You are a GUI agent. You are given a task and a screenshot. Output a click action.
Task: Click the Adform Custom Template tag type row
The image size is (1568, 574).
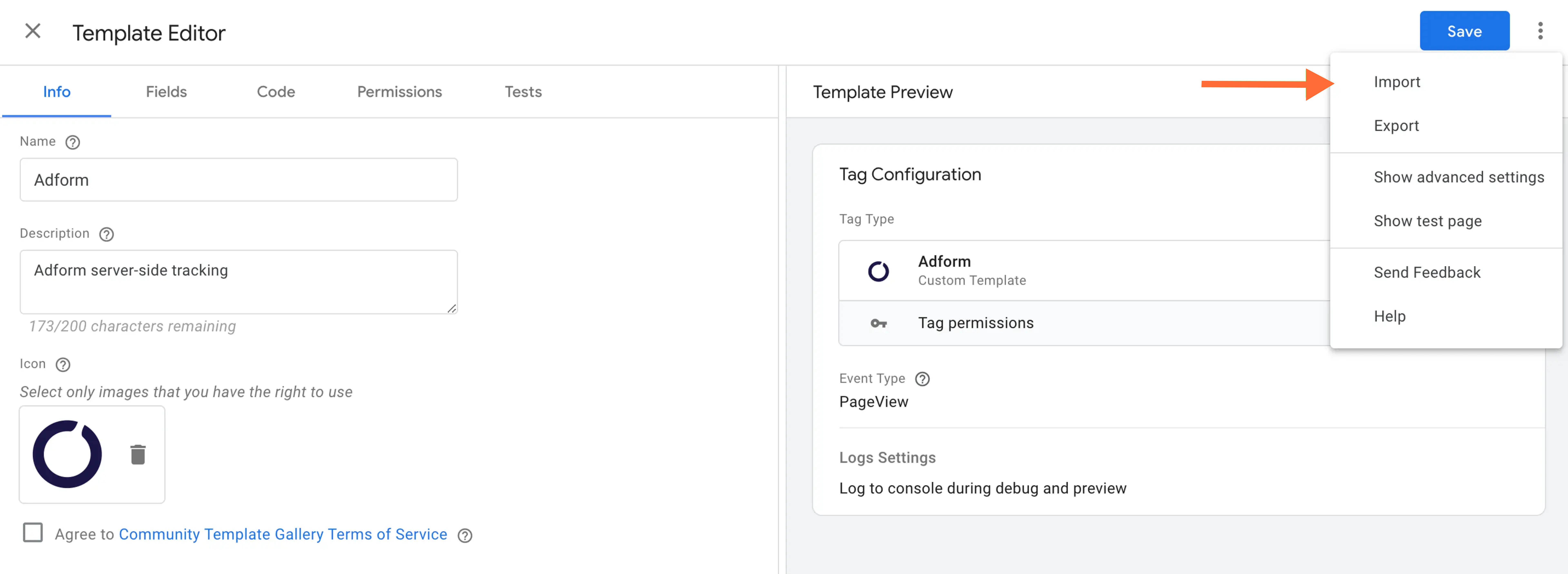pyautogui.click(x=1084, y=271)
